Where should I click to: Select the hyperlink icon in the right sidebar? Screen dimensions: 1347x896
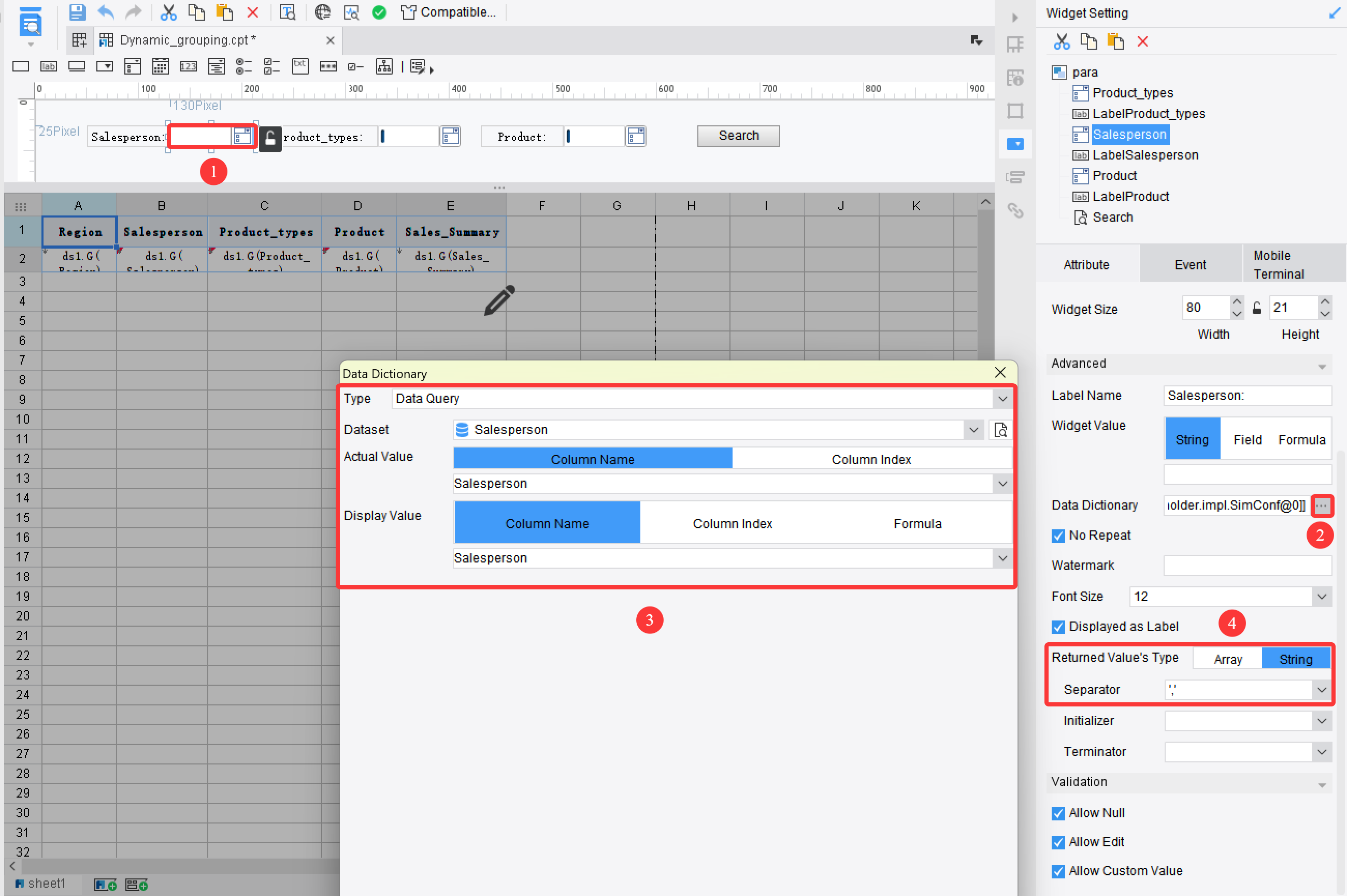1016,211
